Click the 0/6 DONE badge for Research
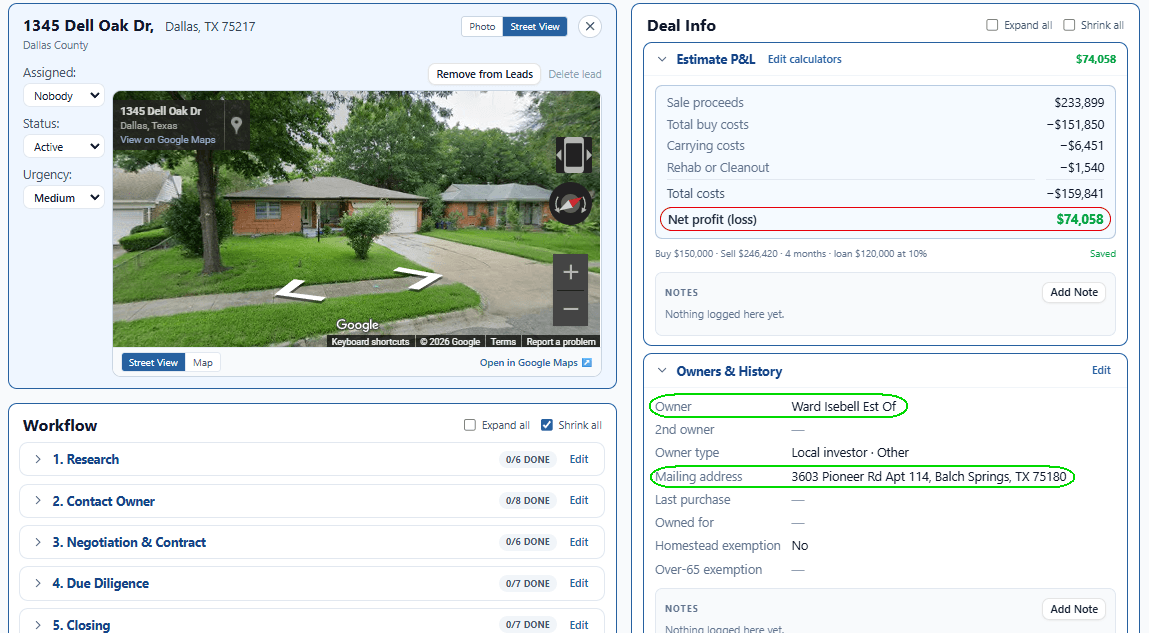 528,459
